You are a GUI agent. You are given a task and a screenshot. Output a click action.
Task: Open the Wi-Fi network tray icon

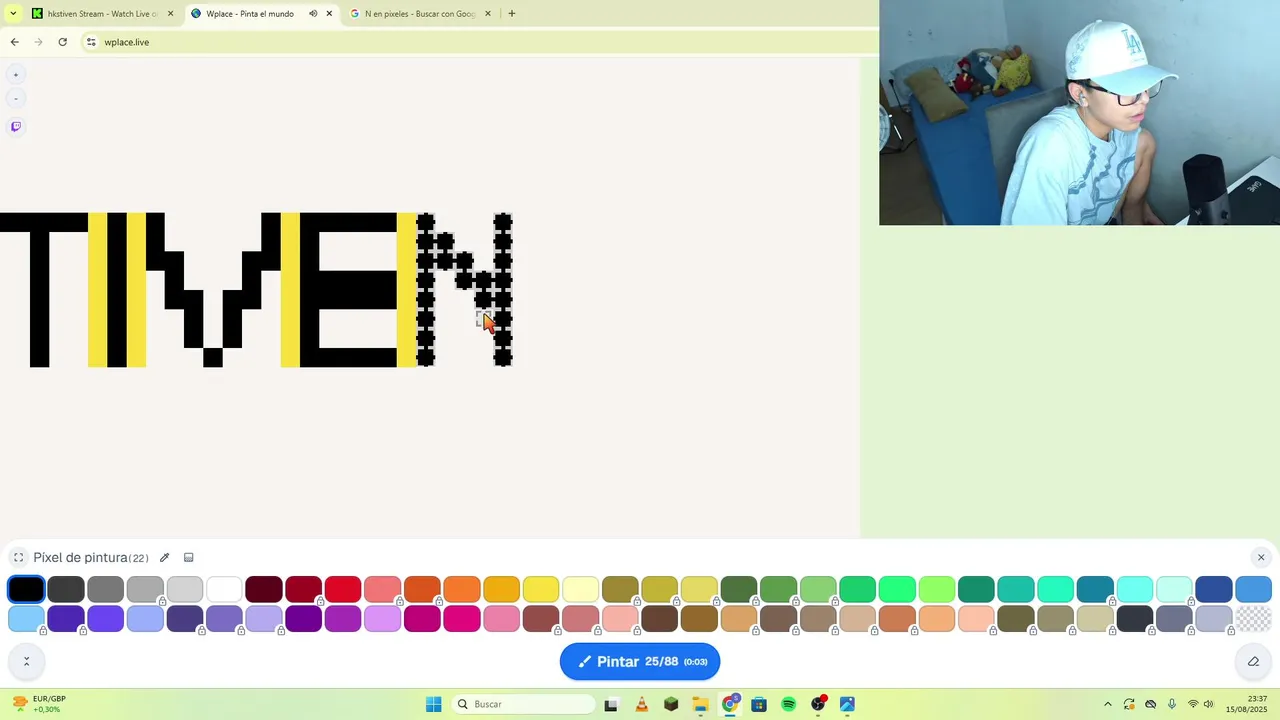tap(1193, 704)
